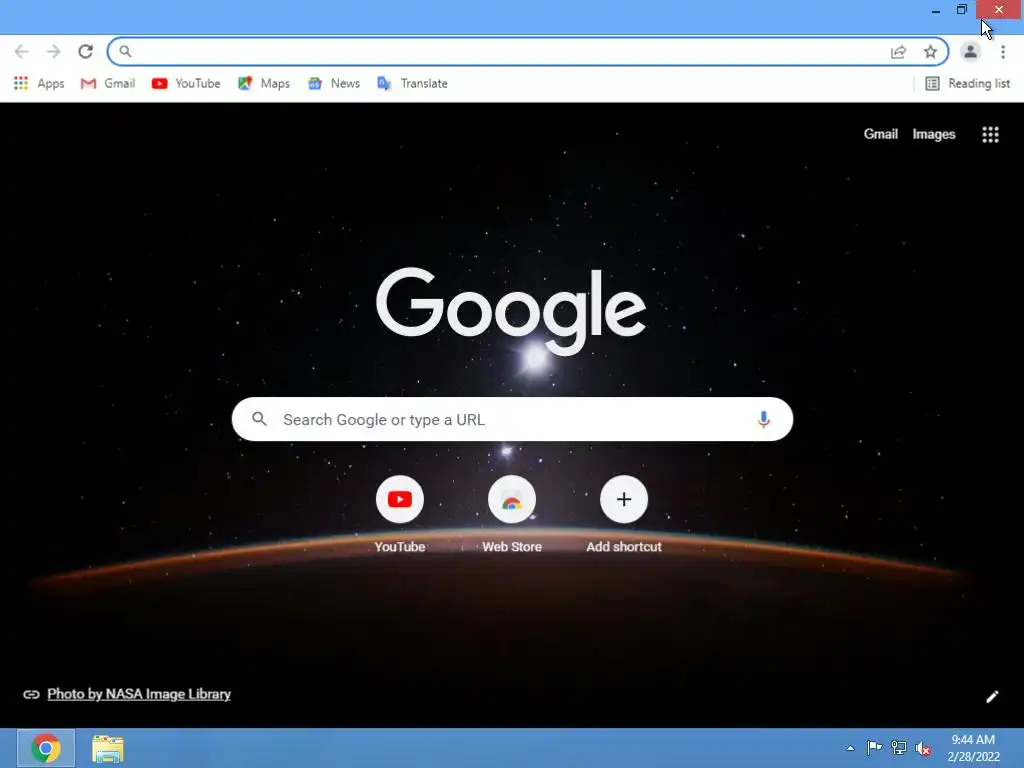The height and width of the screenshot is (768, 1024).
Task: Click the Google logo
Action: click(511, 310)
